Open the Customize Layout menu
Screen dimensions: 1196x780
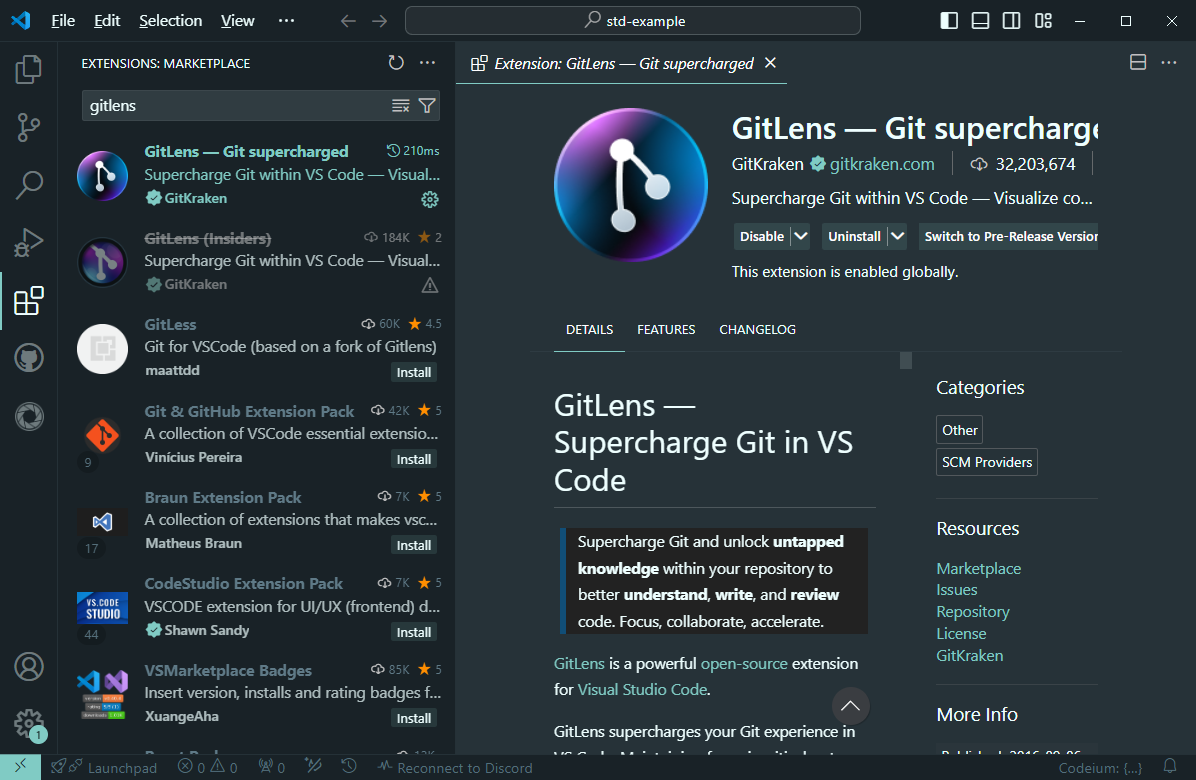pos(1043,21)
